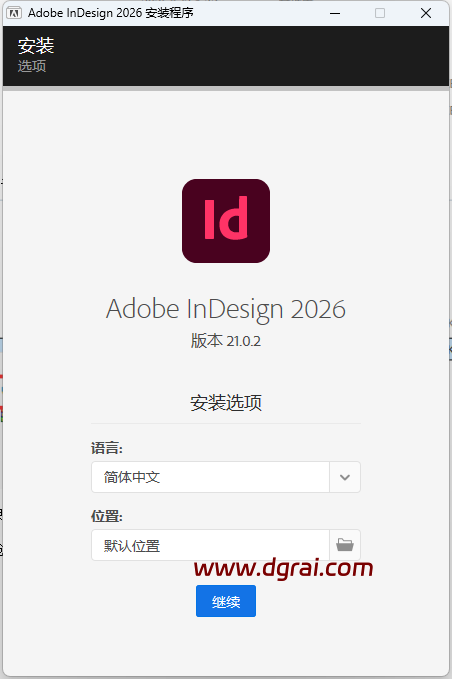Screen dimensions: 452x679
Task: Click the 安装选项 section heading
Action: [226, 403]
